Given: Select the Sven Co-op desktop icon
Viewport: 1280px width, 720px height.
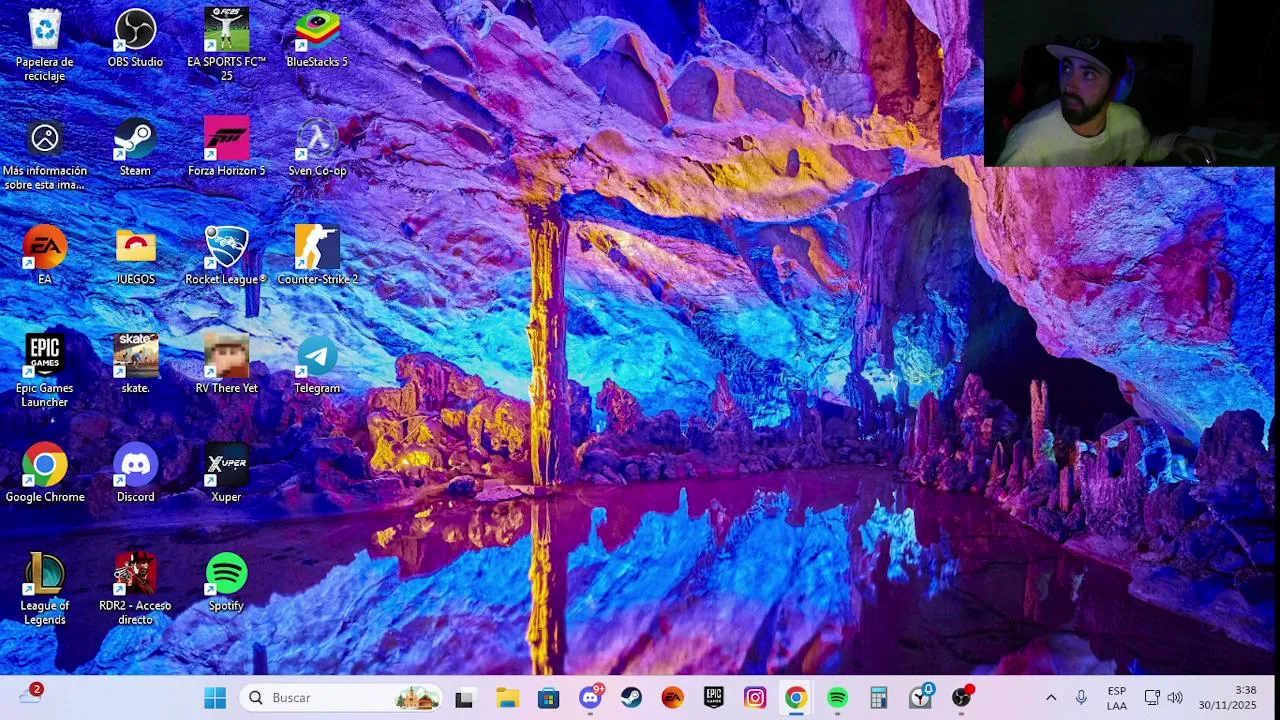Looking at the screenshot, I should pos(317,147).
